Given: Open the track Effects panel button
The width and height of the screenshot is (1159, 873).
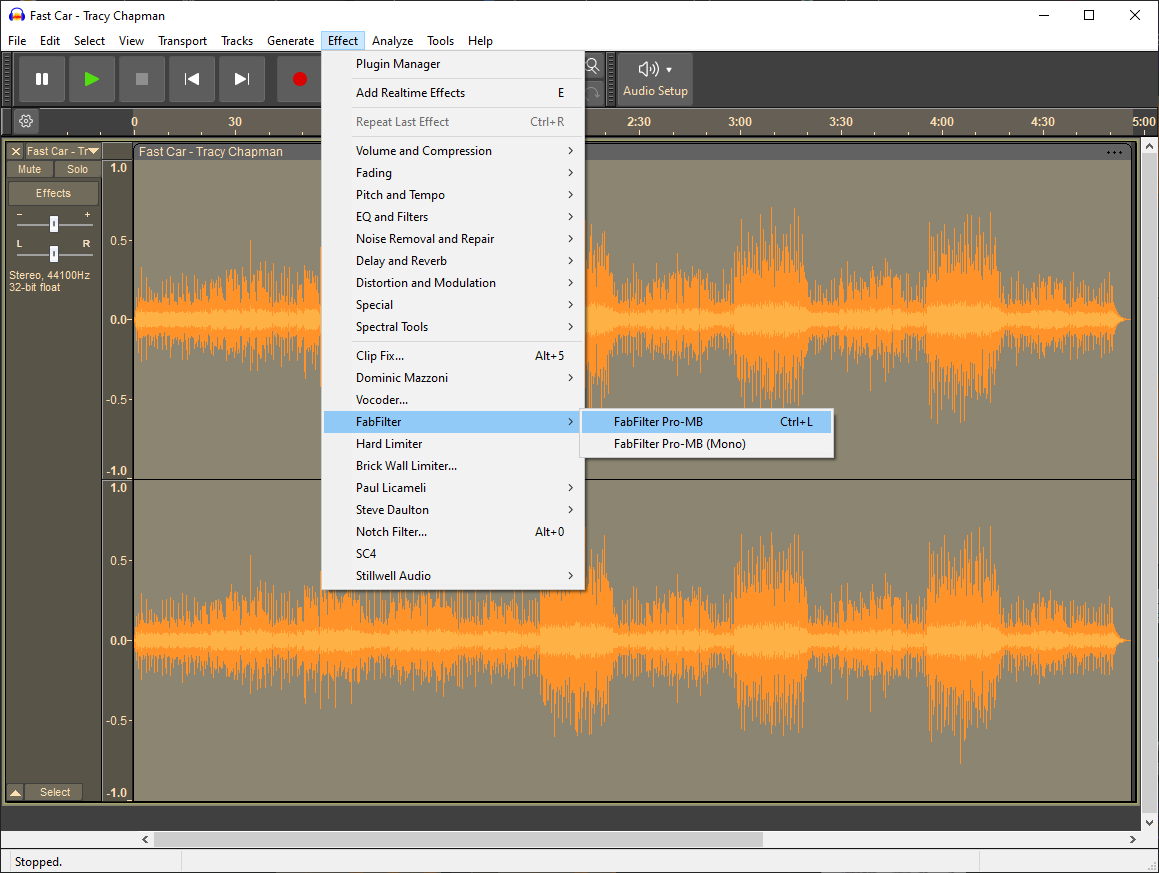Looking at the screenshot, I should [x=53, y=193].
